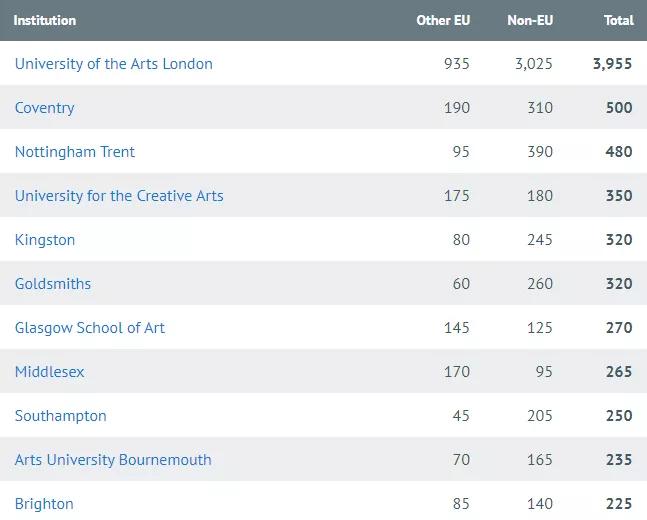The image size is (647, 520).
Task: Select Coventry's total of 500
Action: pos(619,108)
